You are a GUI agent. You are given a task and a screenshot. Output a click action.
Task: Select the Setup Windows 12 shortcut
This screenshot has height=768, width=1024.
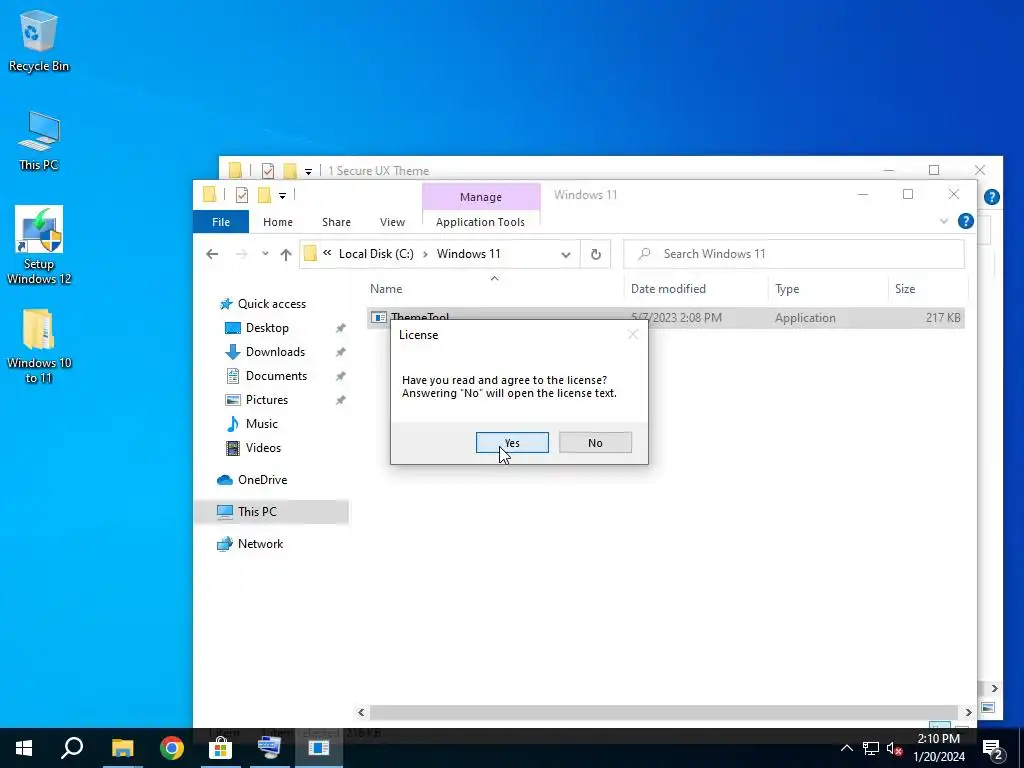tap(39, 245)
